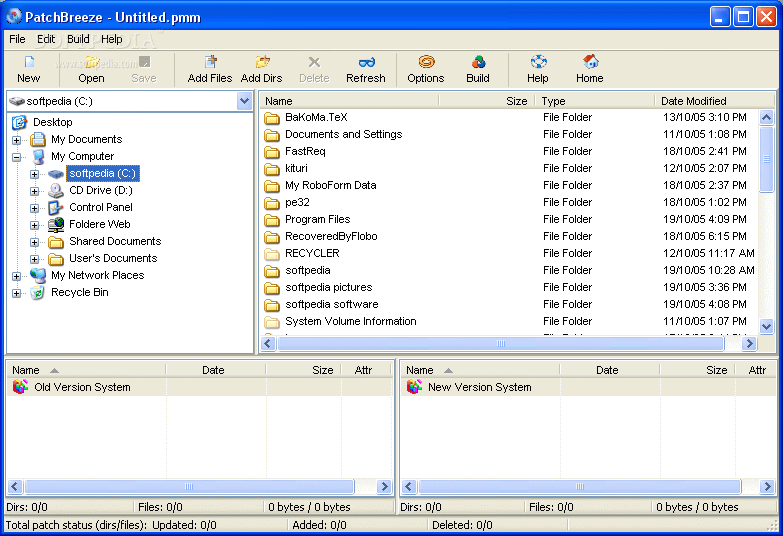Open the Edit menu

tap(46, 39)
